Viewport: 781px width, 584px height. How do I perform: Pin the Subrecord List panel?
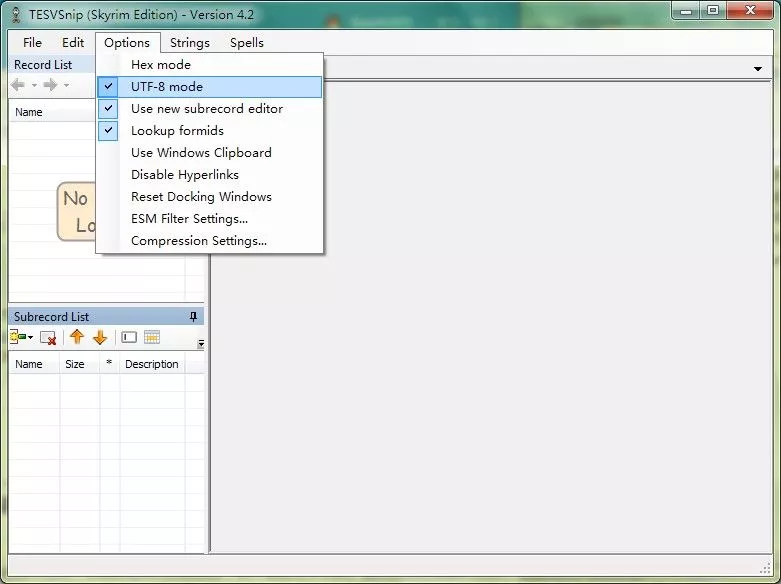pos(193,316)
